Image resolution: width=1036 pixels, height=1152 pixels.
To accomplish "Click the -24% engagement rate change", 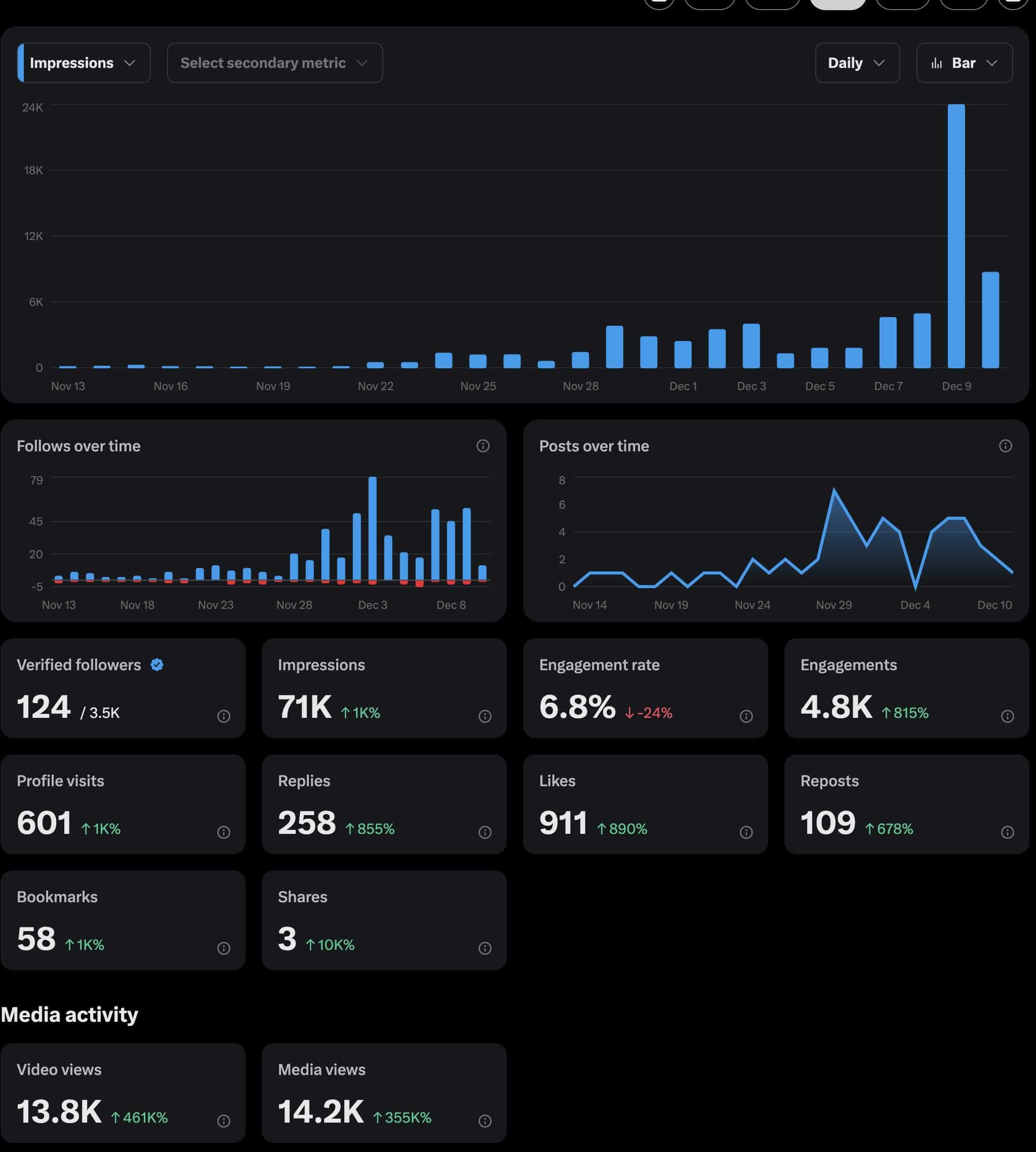I will pyautogui.click(x=649, y=713).
